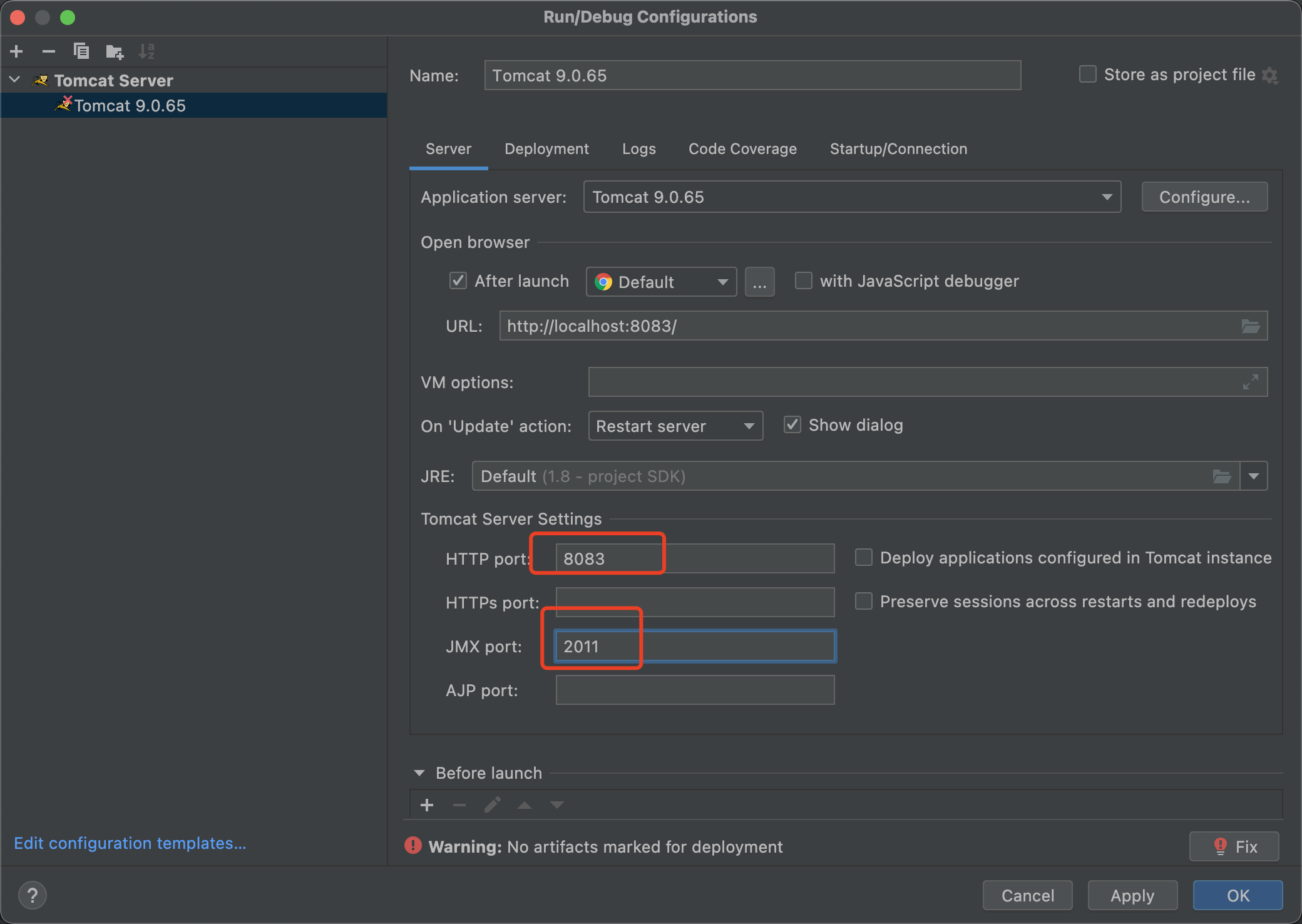Viewport: 1302px width, 924px height.
Task: Click the Name input field
Action: click(x=752, y=75)
